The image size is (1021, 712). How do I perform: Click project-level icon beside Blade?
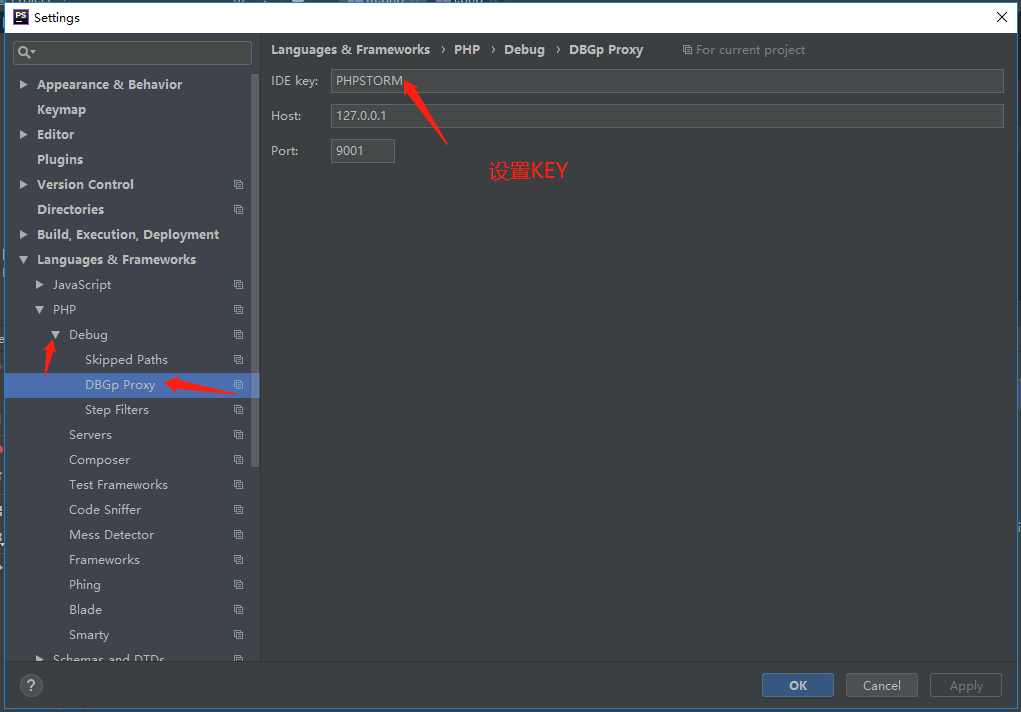tap(238, 610)
